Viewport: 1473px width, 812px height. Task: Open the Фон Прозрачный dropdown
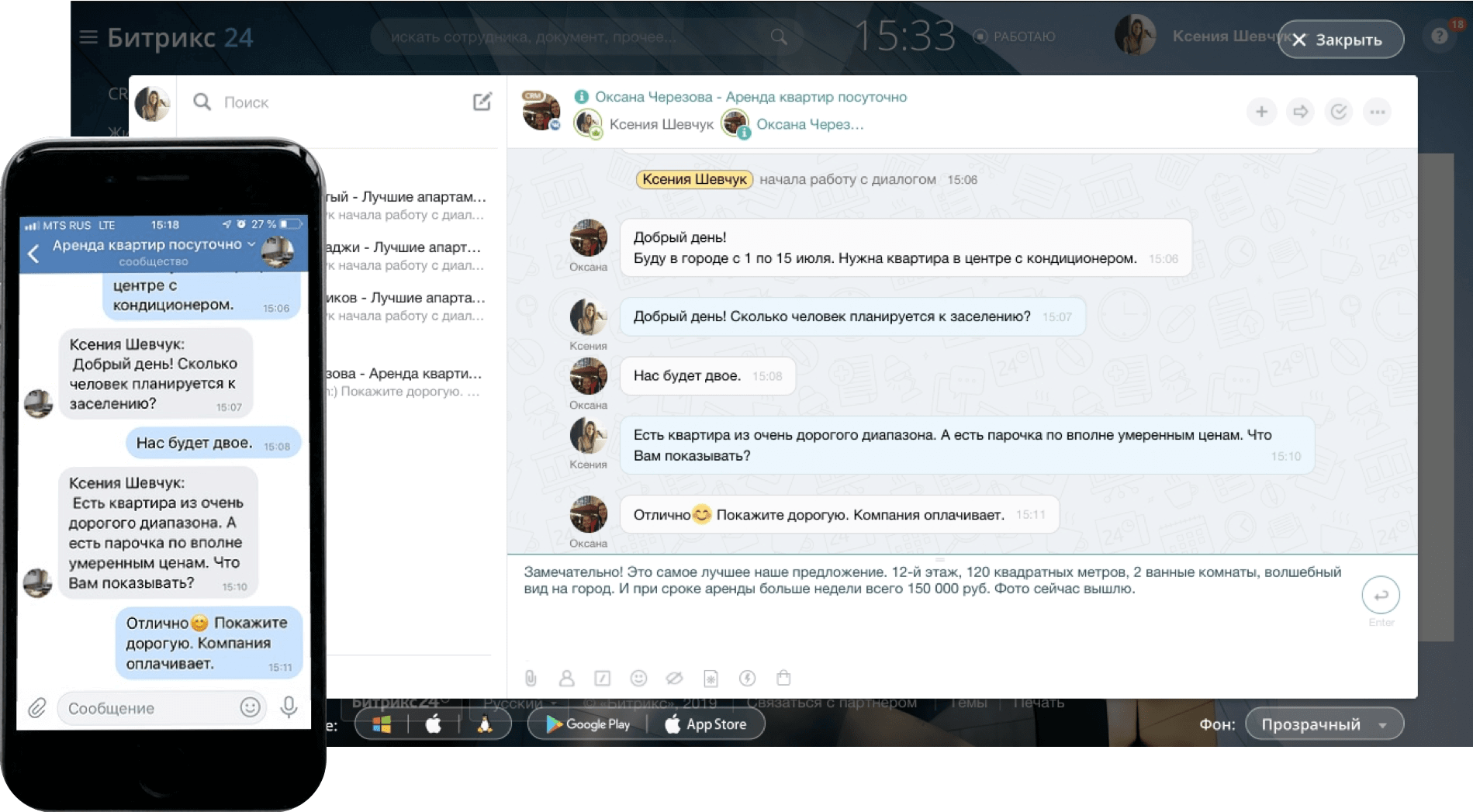[1324, 724]
